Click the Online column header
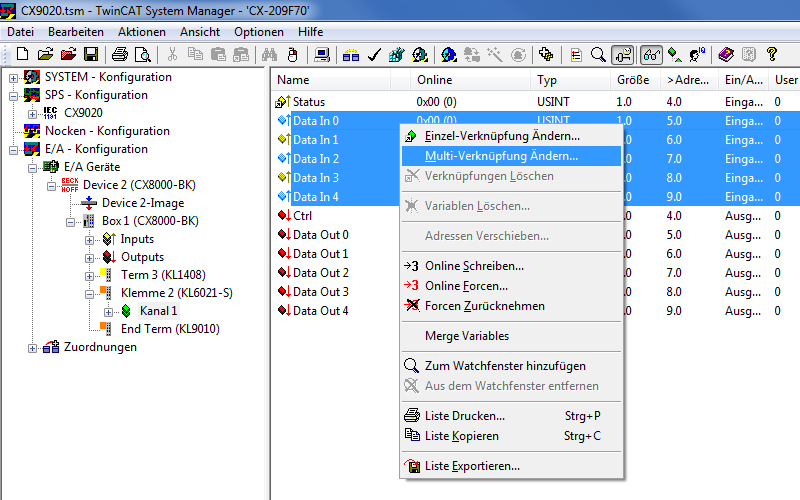This screenshot has width=800, height=500. [x=470, y=80]
